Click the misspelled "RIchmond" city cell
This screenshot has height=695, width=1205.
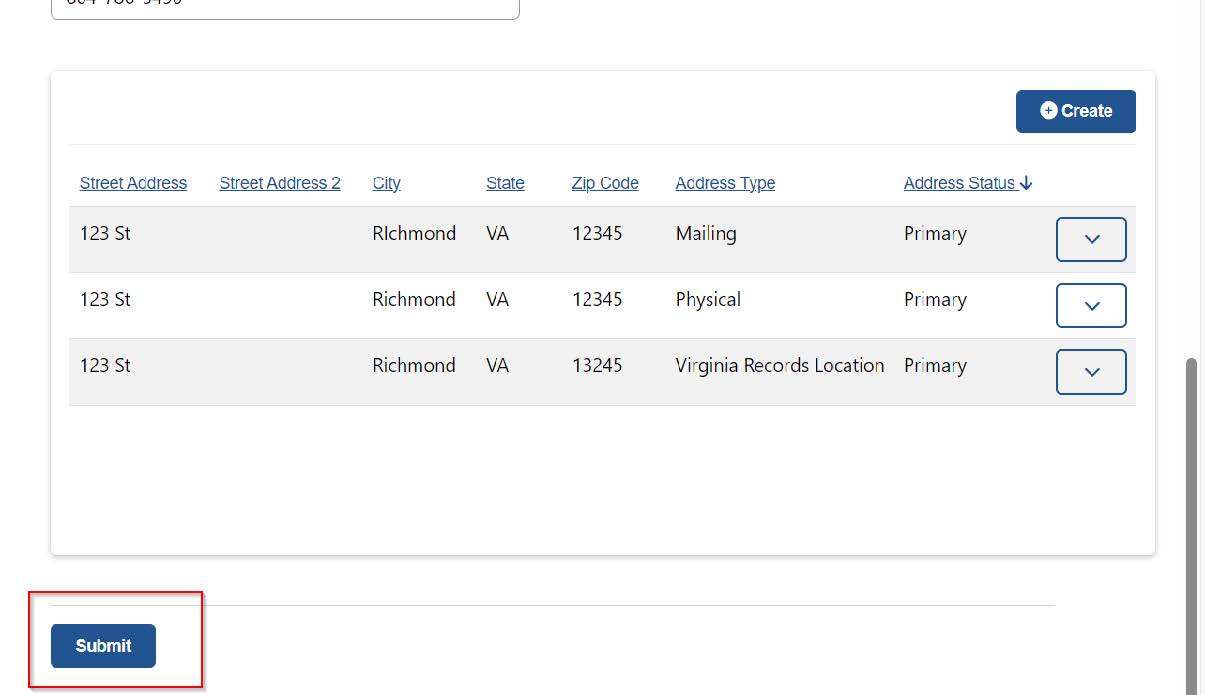click(414, 234)
